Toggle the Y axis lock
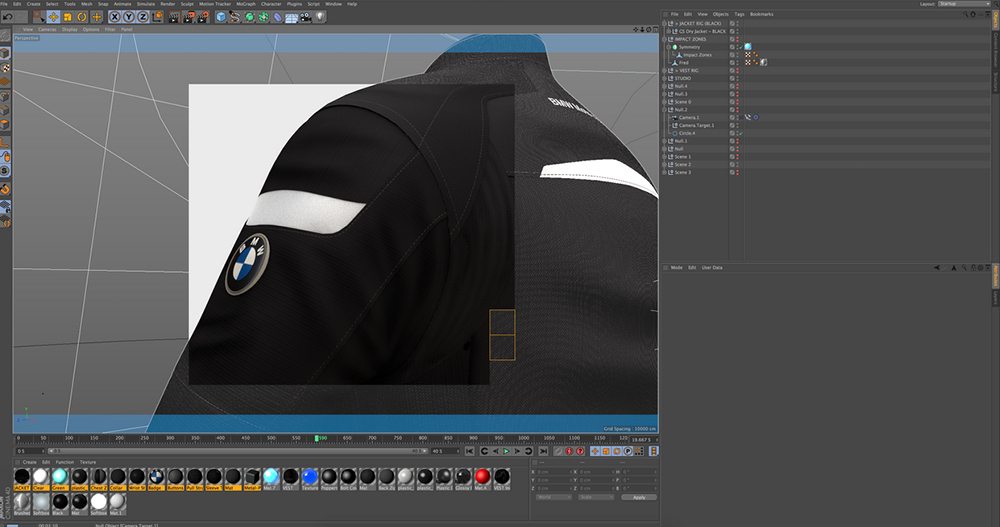 coord(129,17)
